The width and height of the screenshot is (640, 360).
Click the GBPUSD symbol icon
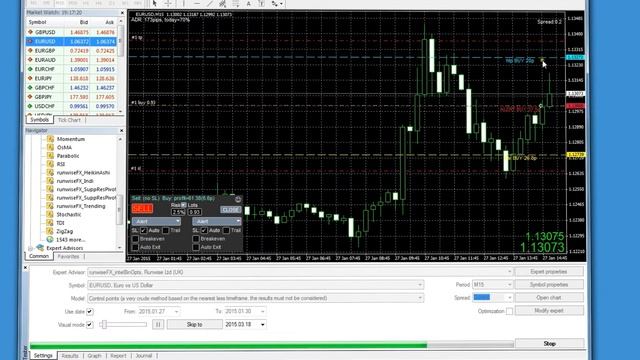[x=30, y=32]
